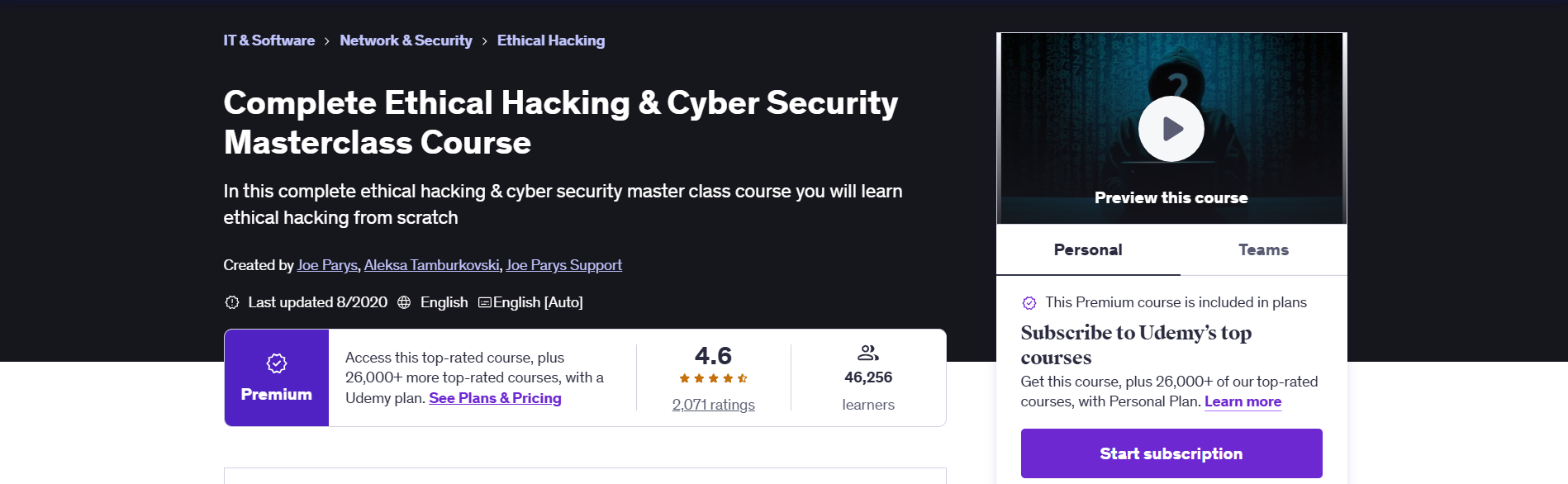Image resolution: width=1568 pixels, height=484 pixels.
Task: Go to Ethical Hacking breadcrumb category
Action: 551,40
